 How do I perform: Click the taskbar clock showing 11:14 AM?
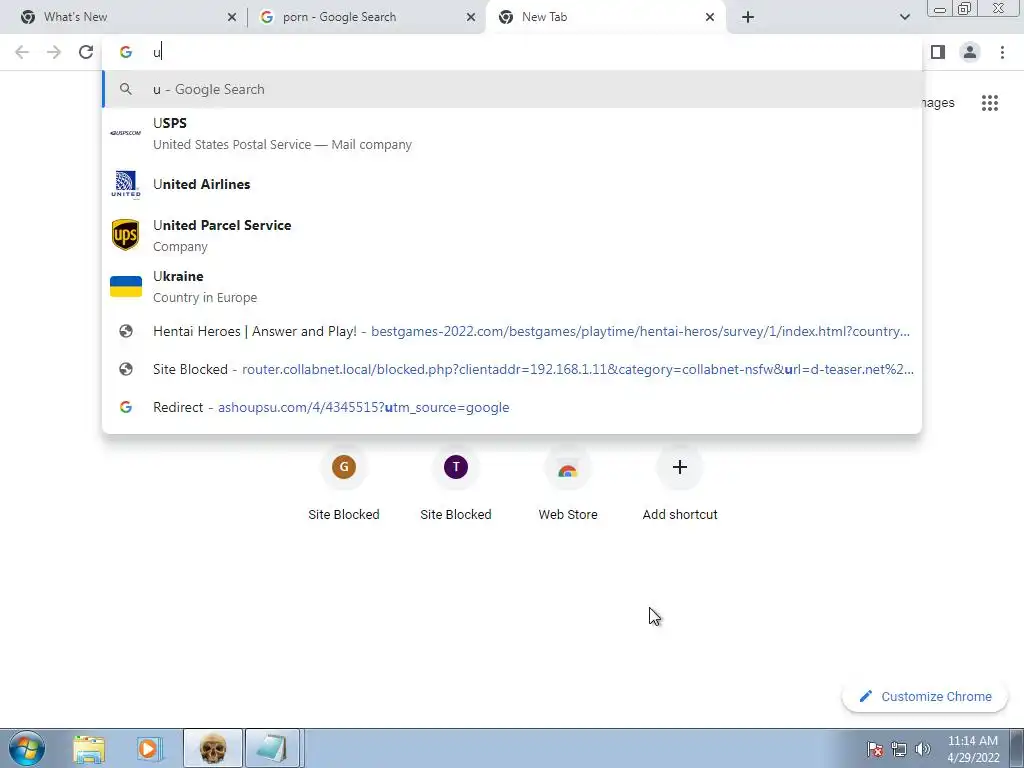(x=973, y=749)
